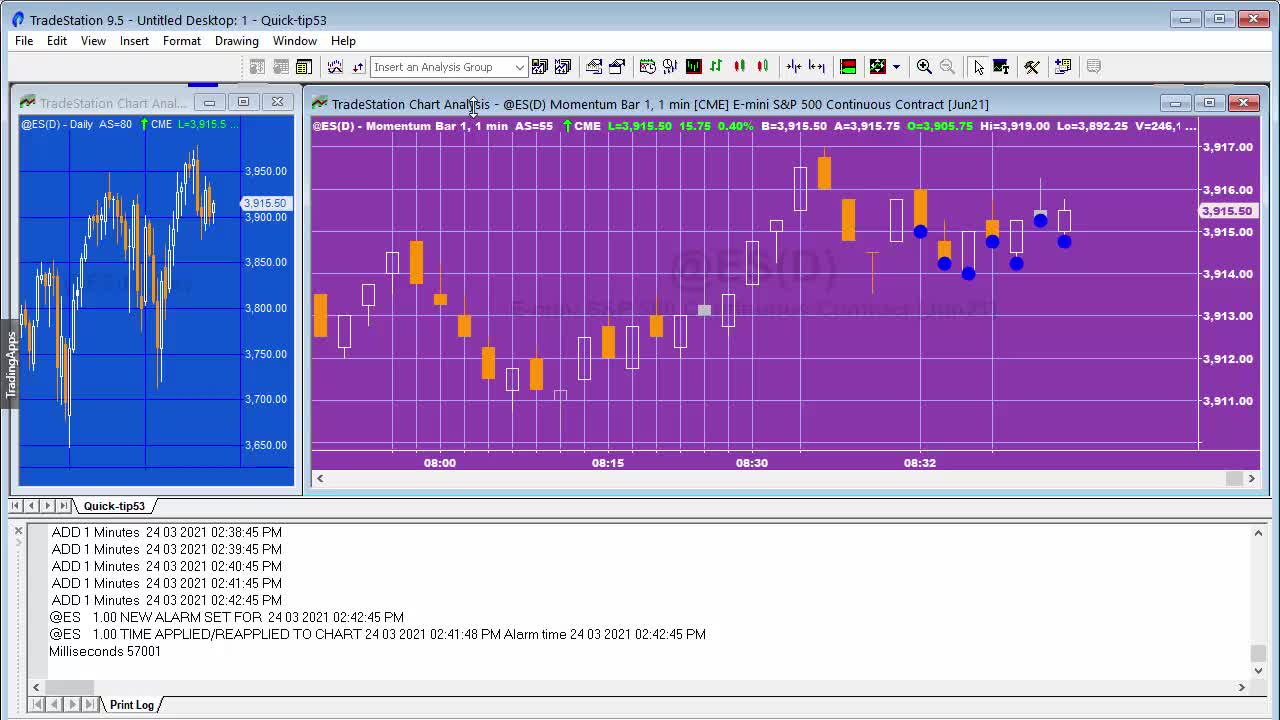Click the first grayed-out toolbar icon

click(x=257, y=67)
